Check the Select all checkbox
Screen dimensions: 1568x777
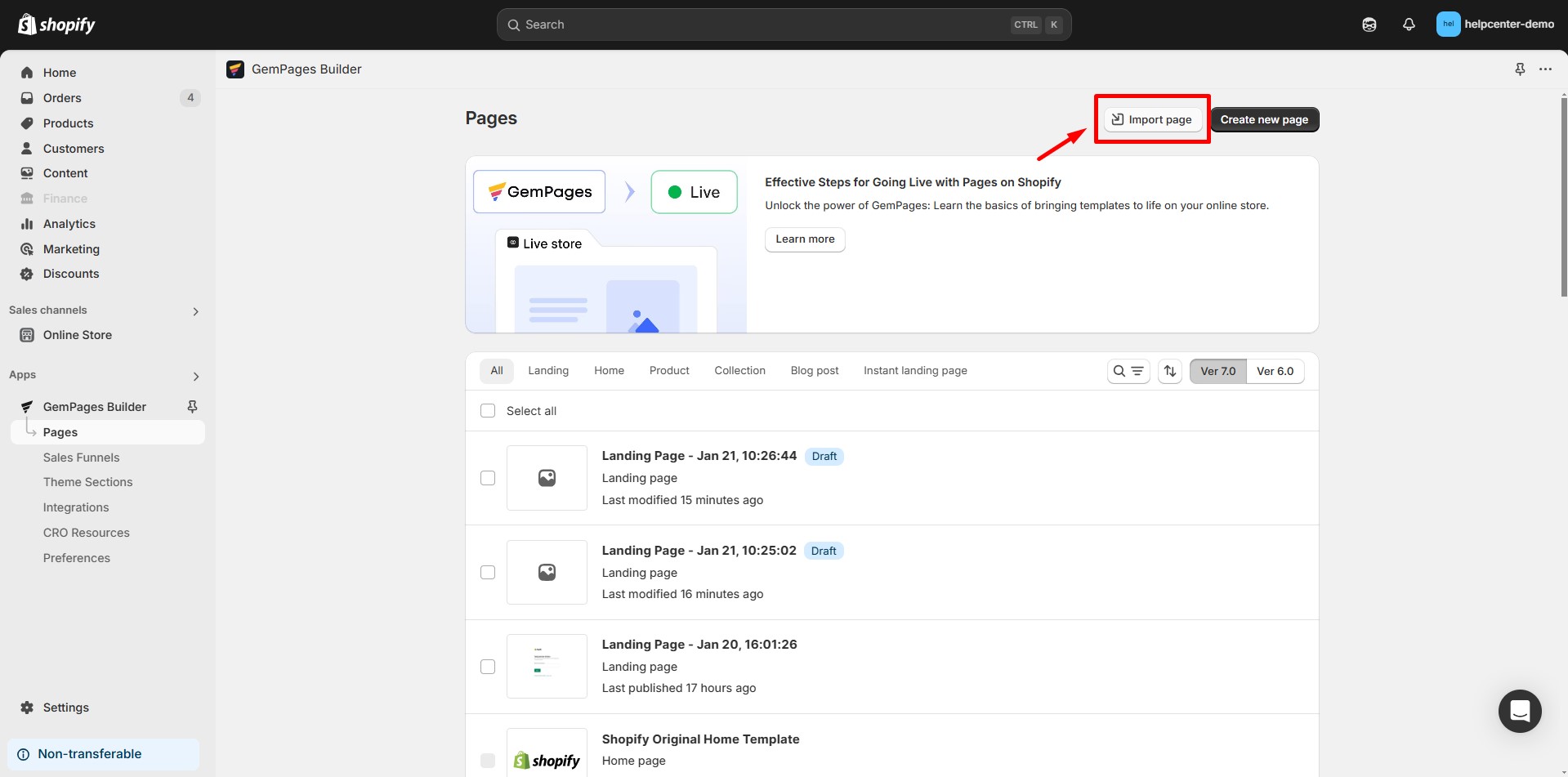(x=488, y=411)
